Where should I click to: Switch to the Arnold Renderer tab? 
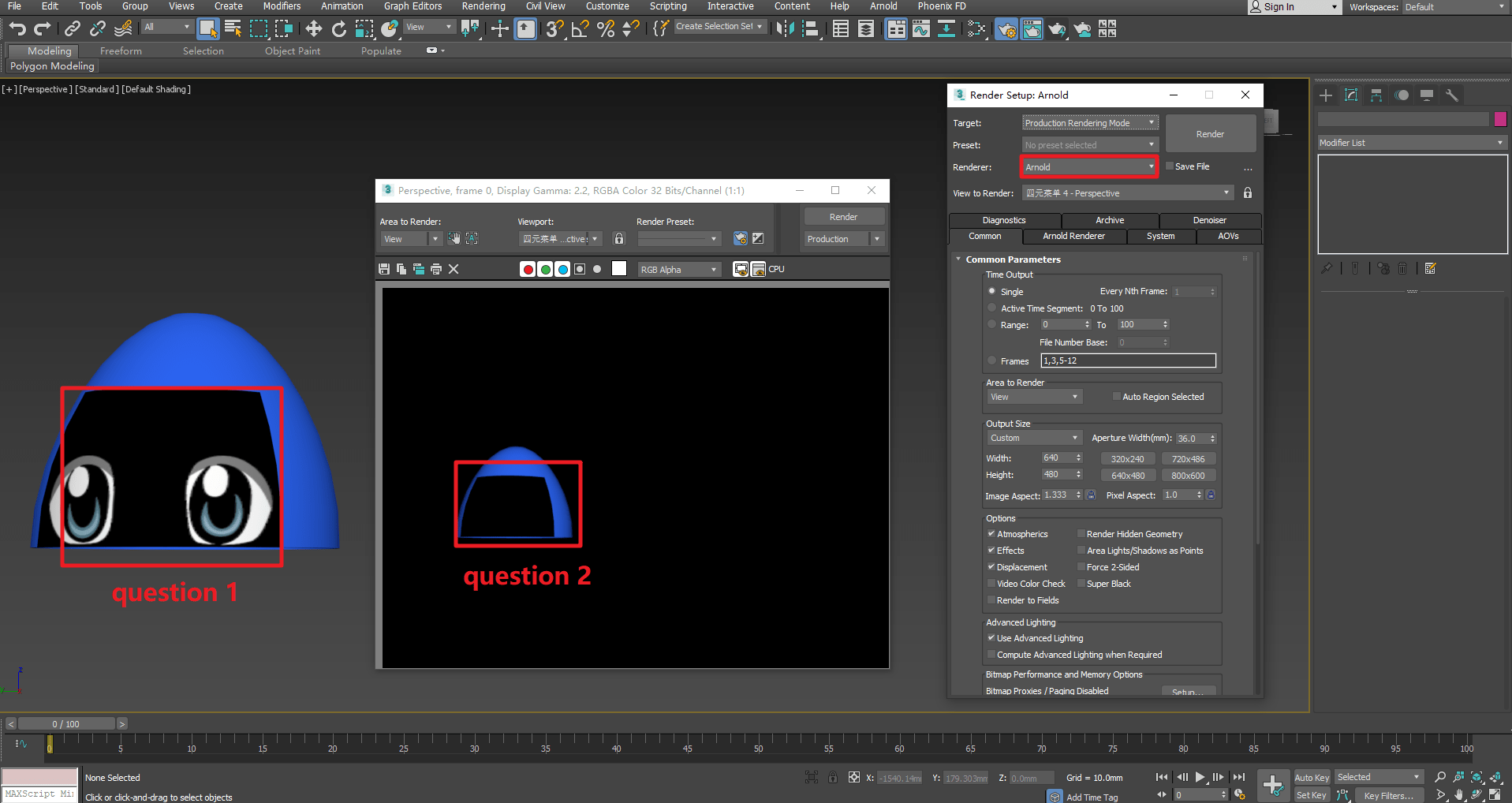1073,236
